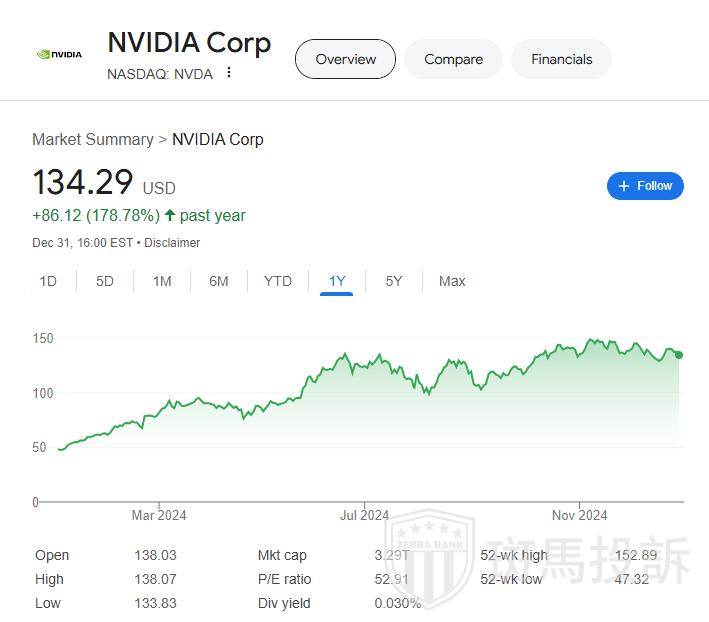Switch to the Overview tab
This screenshot has height=622, width=709.
tap(345, 59)
